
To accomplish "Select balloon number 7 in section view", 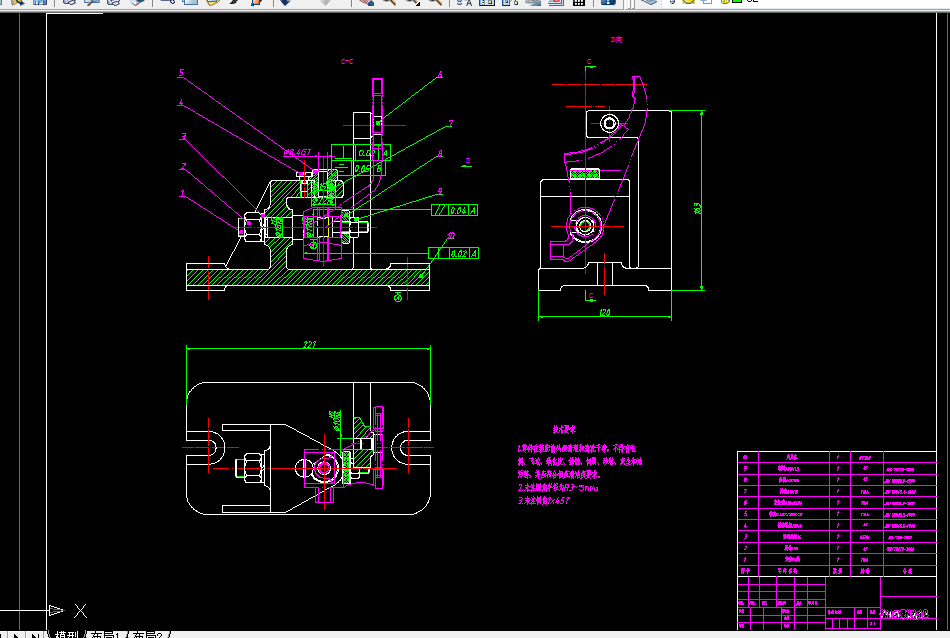I will tap(450, 124).
